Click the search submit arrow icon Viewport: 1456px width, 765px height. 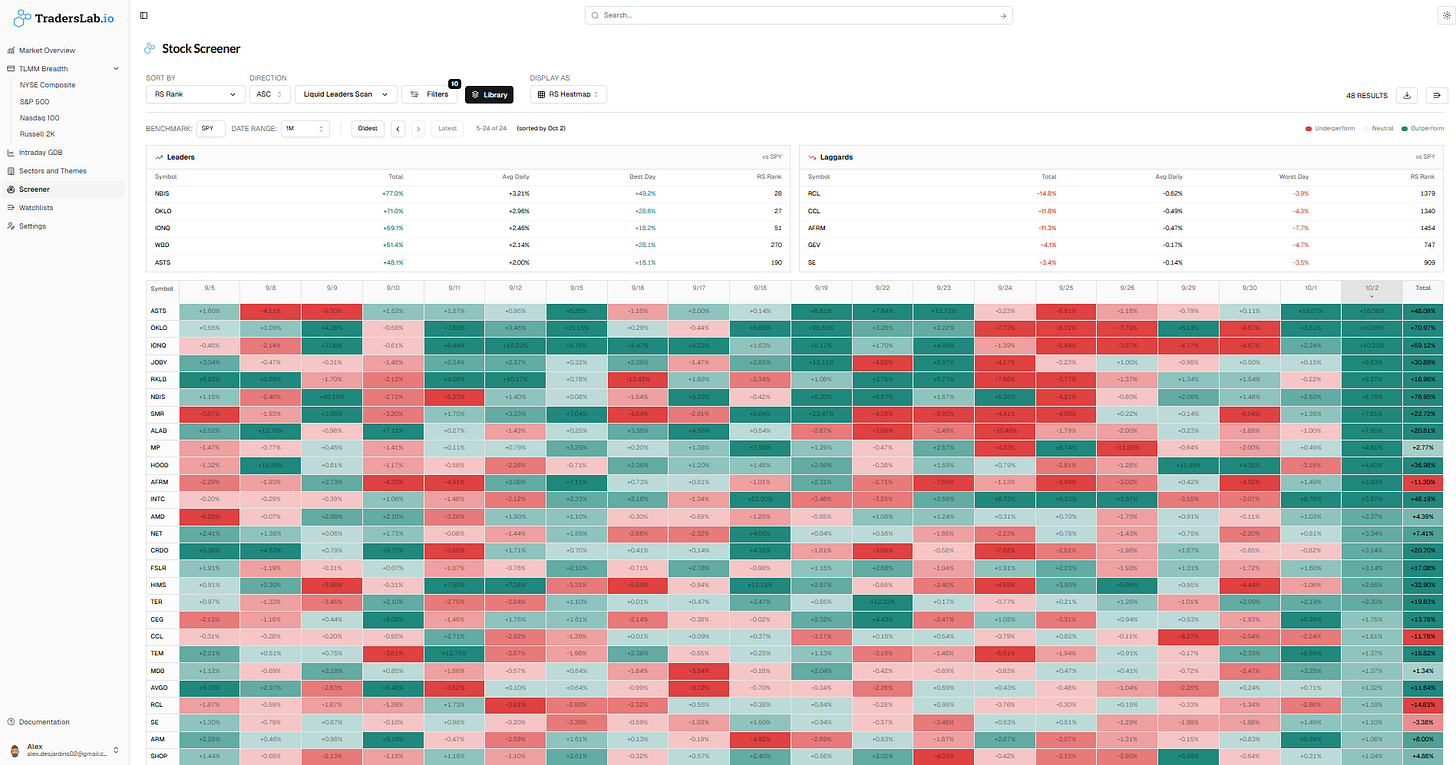click(x=1003, y=16)
